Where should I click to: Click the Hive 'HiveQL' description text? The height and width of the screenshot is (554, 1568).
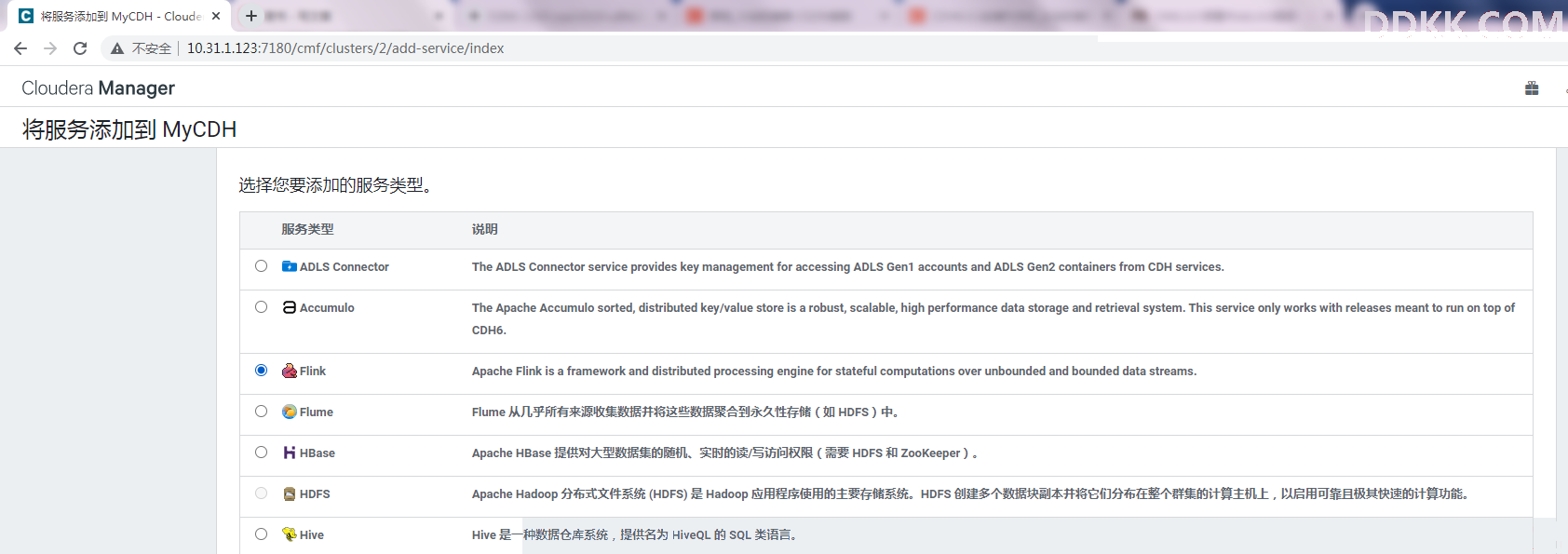click(x=634, y=534)
